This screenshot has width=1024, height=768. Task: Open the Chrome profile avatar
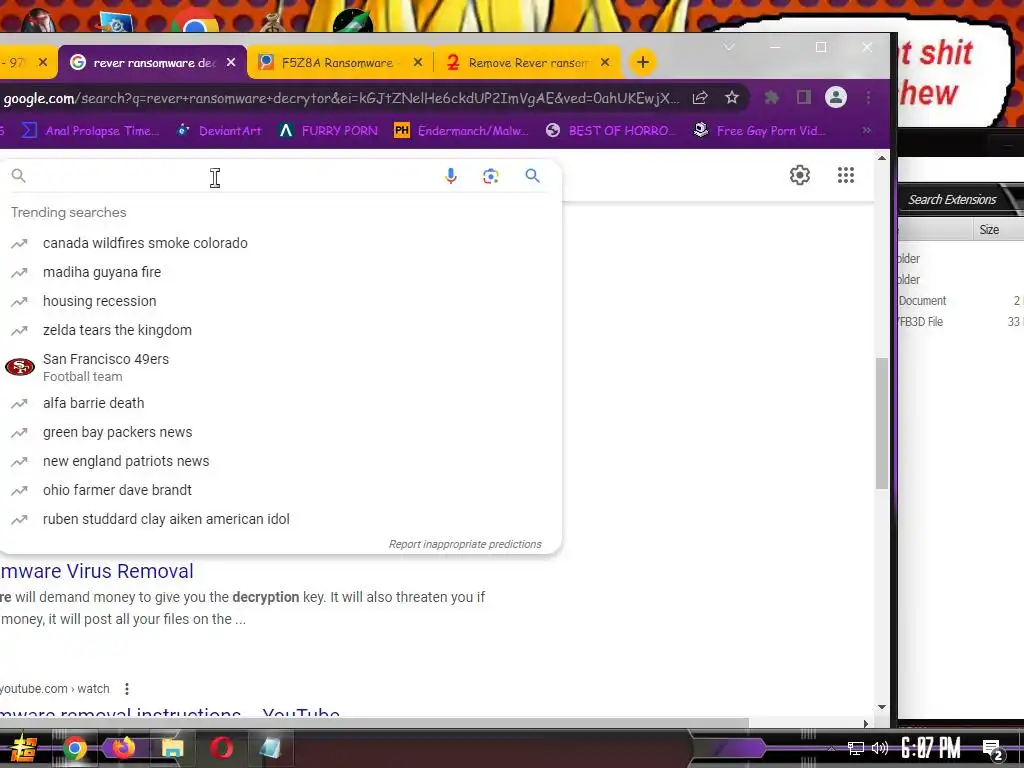(x=835, y=98)
